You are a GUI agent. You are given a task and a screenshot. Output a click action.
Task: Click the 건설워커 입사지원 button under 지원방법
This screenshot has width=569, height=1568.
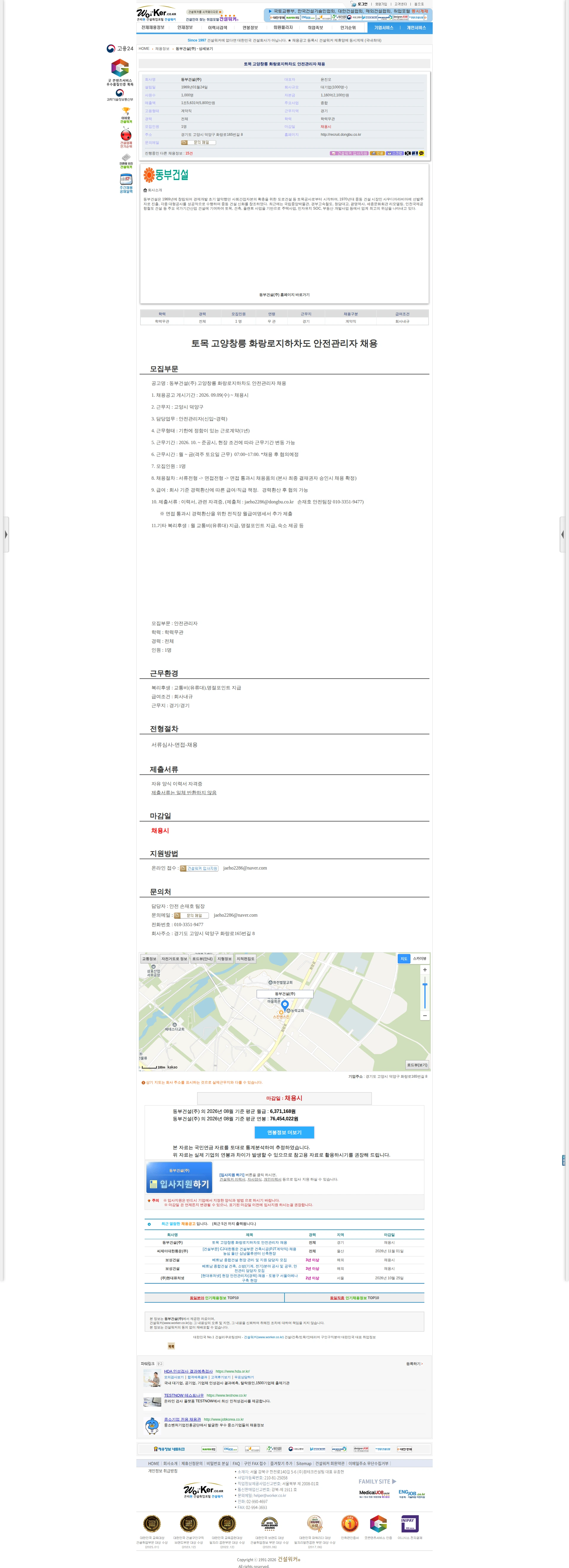(x=199, y=869)
